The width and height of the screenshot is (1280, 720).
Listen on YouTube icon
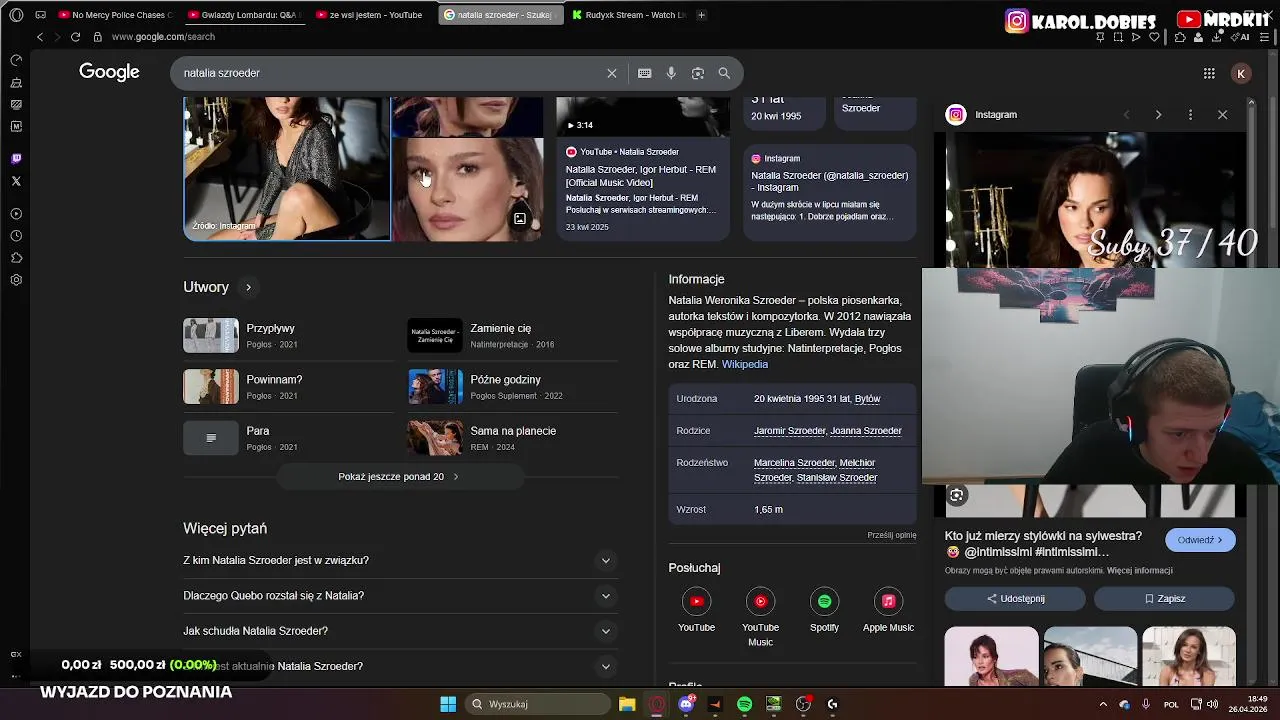pos(696,601)
